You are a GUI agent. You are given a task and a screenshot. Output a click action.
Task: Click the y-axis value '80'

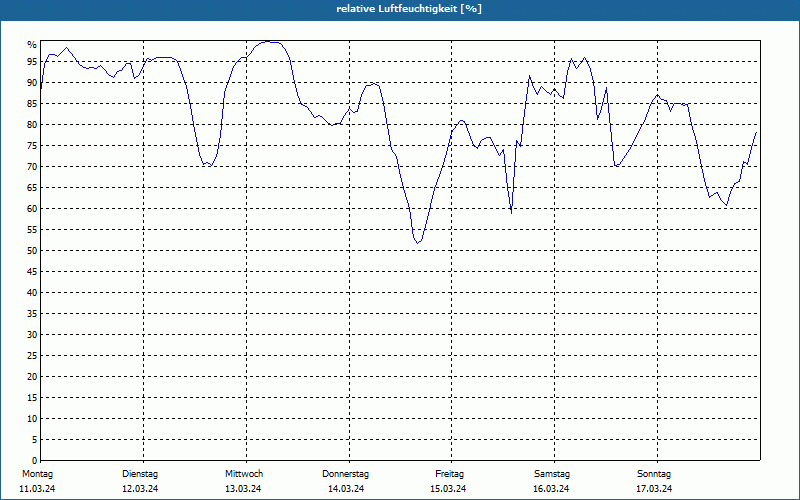32,124
